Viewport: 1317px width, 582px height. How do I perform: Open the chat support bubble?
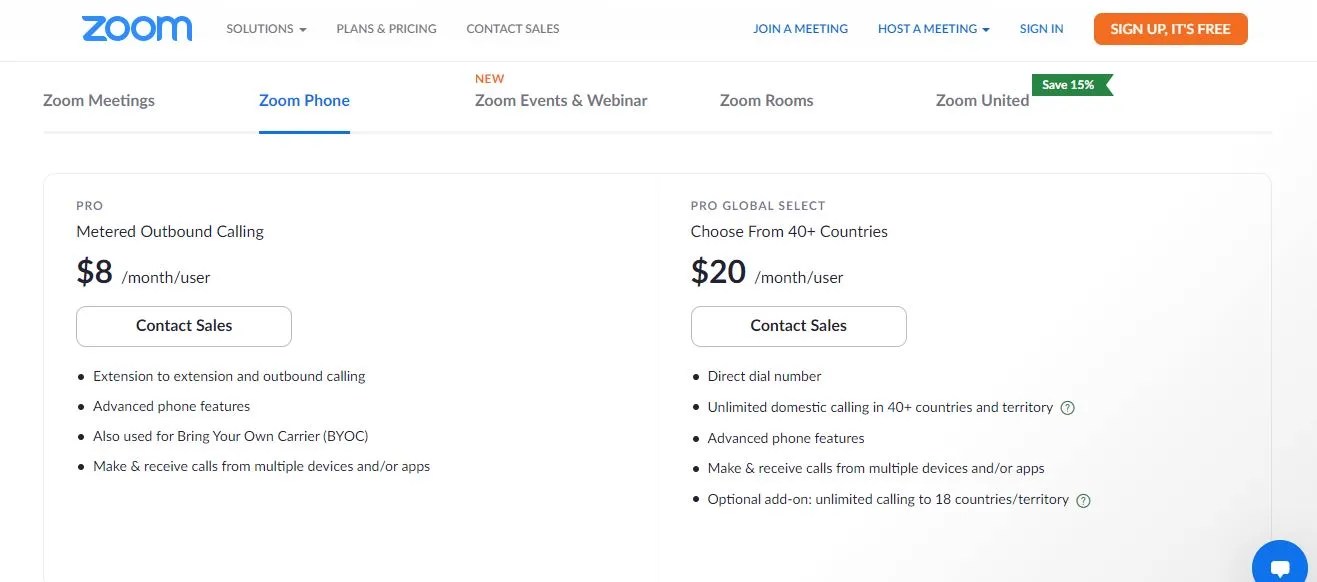click(x=1279, y=564)
